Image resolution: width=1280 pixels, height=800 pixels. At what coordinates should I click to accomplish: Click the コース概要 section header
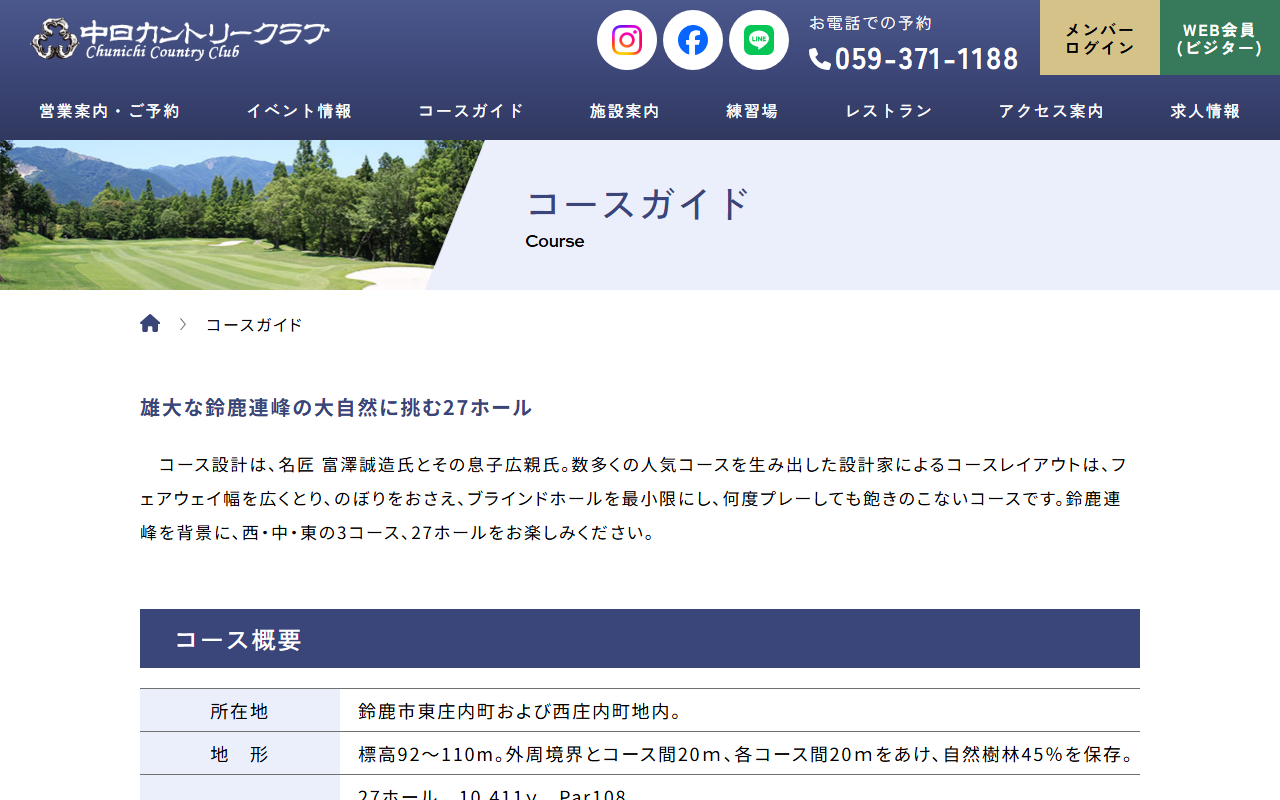(x=640, y=639)
